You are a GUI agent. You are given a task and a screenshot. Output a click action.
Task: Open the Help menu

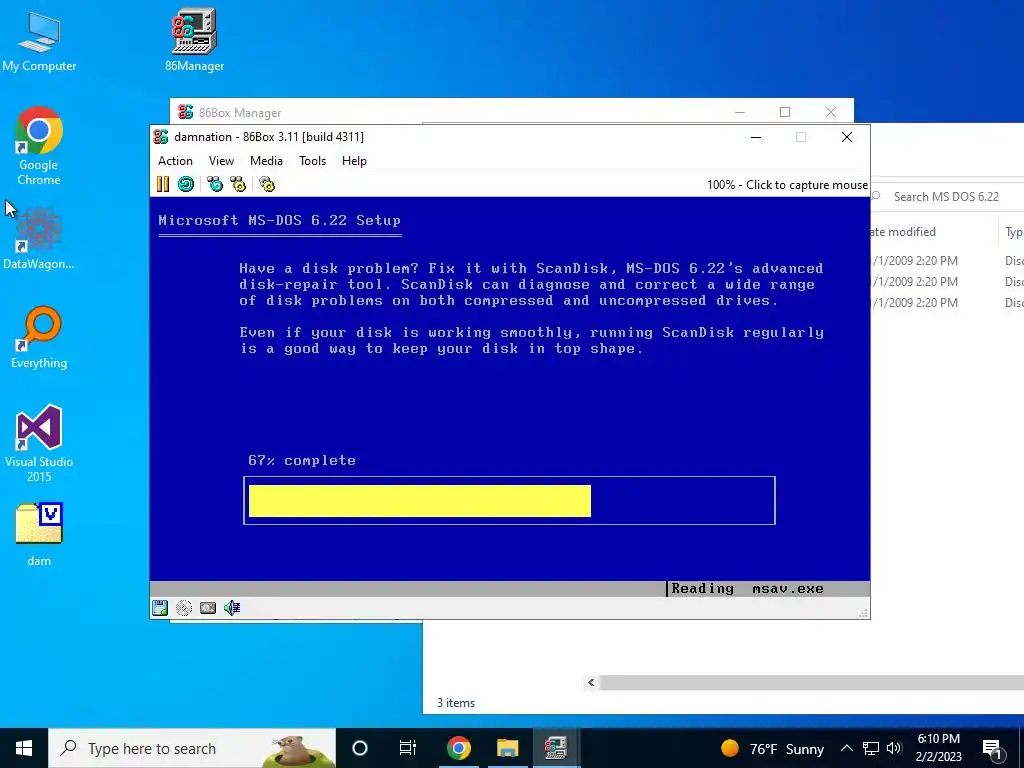354,161
